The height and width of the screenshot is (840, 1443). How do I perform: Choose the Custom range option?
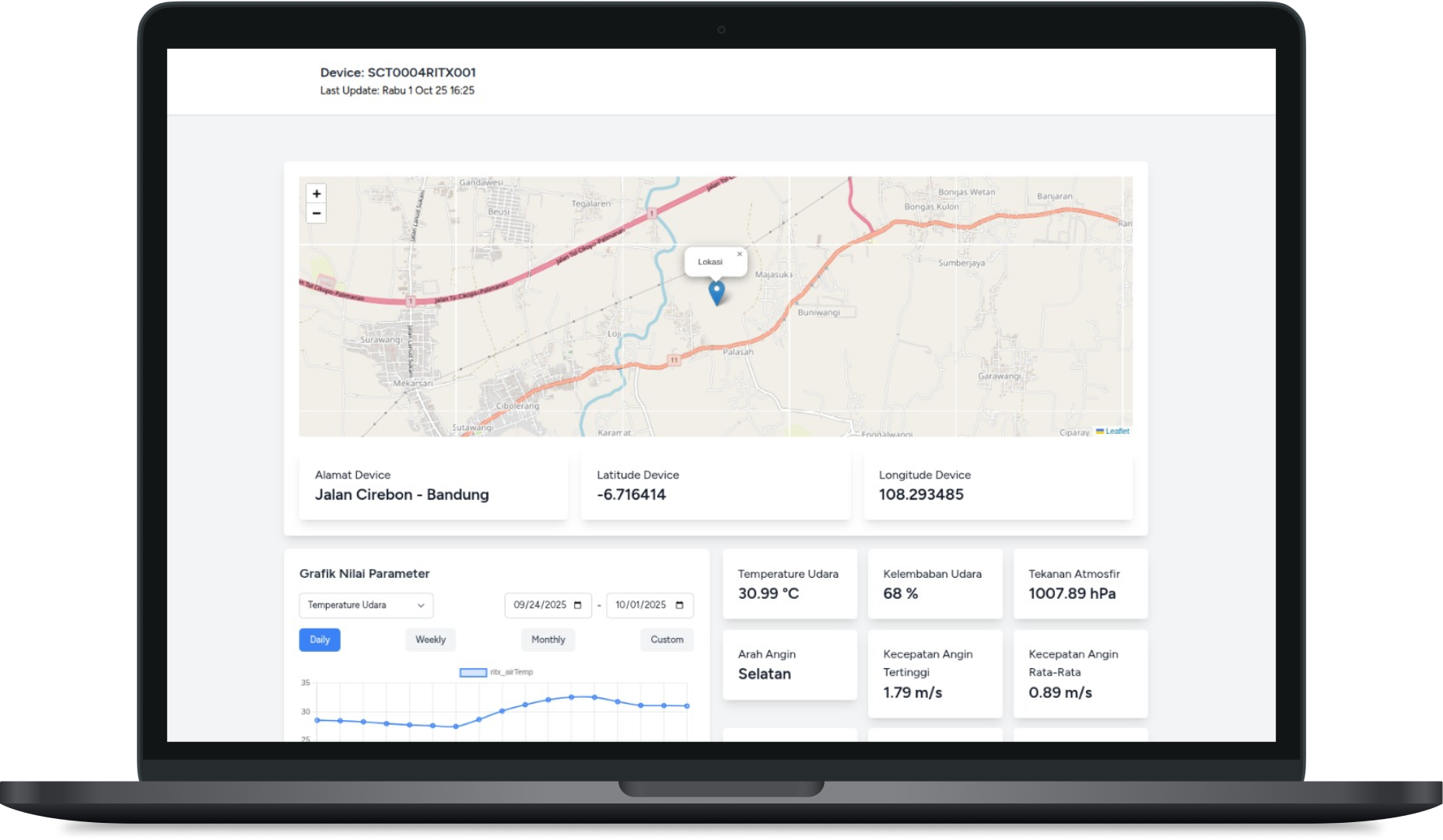pos(667,639)
